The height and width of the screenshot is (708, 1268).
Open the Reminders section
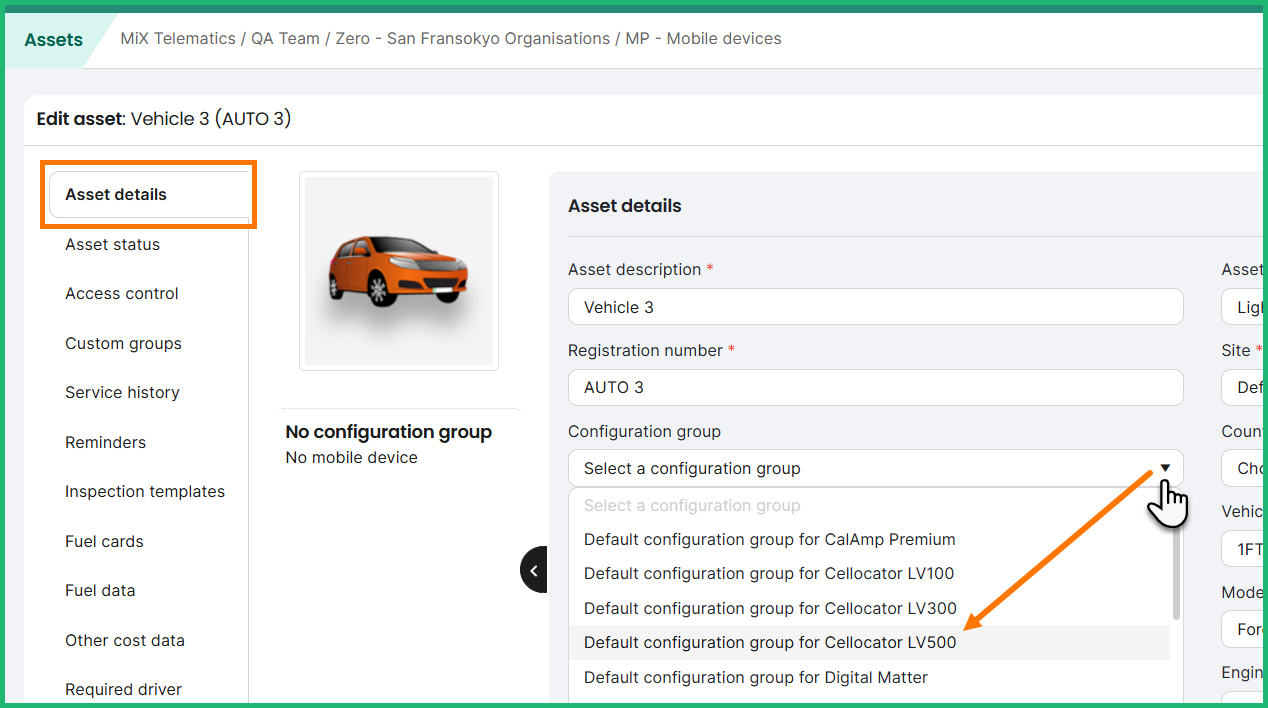pos(105,442)
